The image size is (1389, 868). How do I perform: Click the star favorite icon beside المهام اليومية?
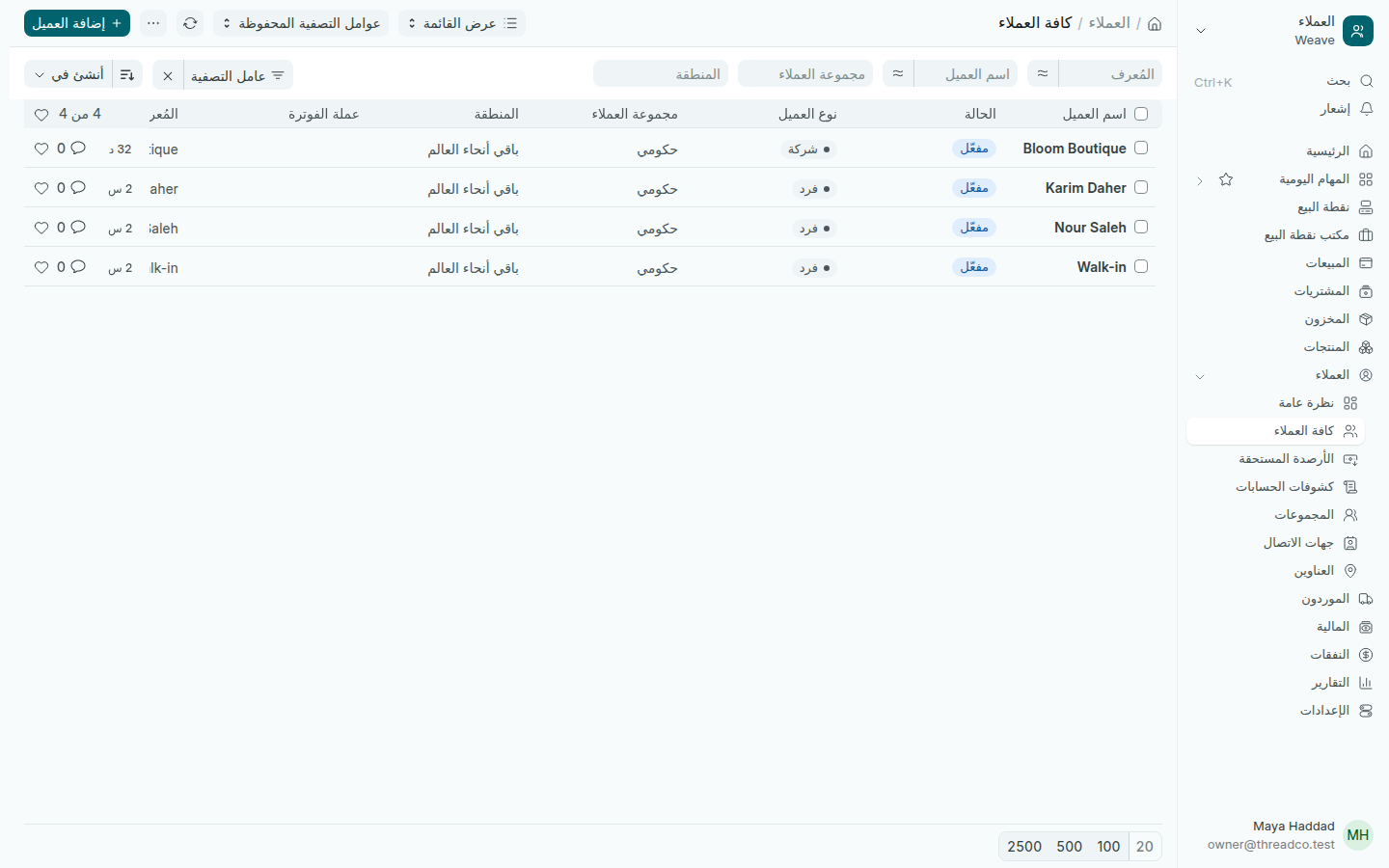[1226, 179]
